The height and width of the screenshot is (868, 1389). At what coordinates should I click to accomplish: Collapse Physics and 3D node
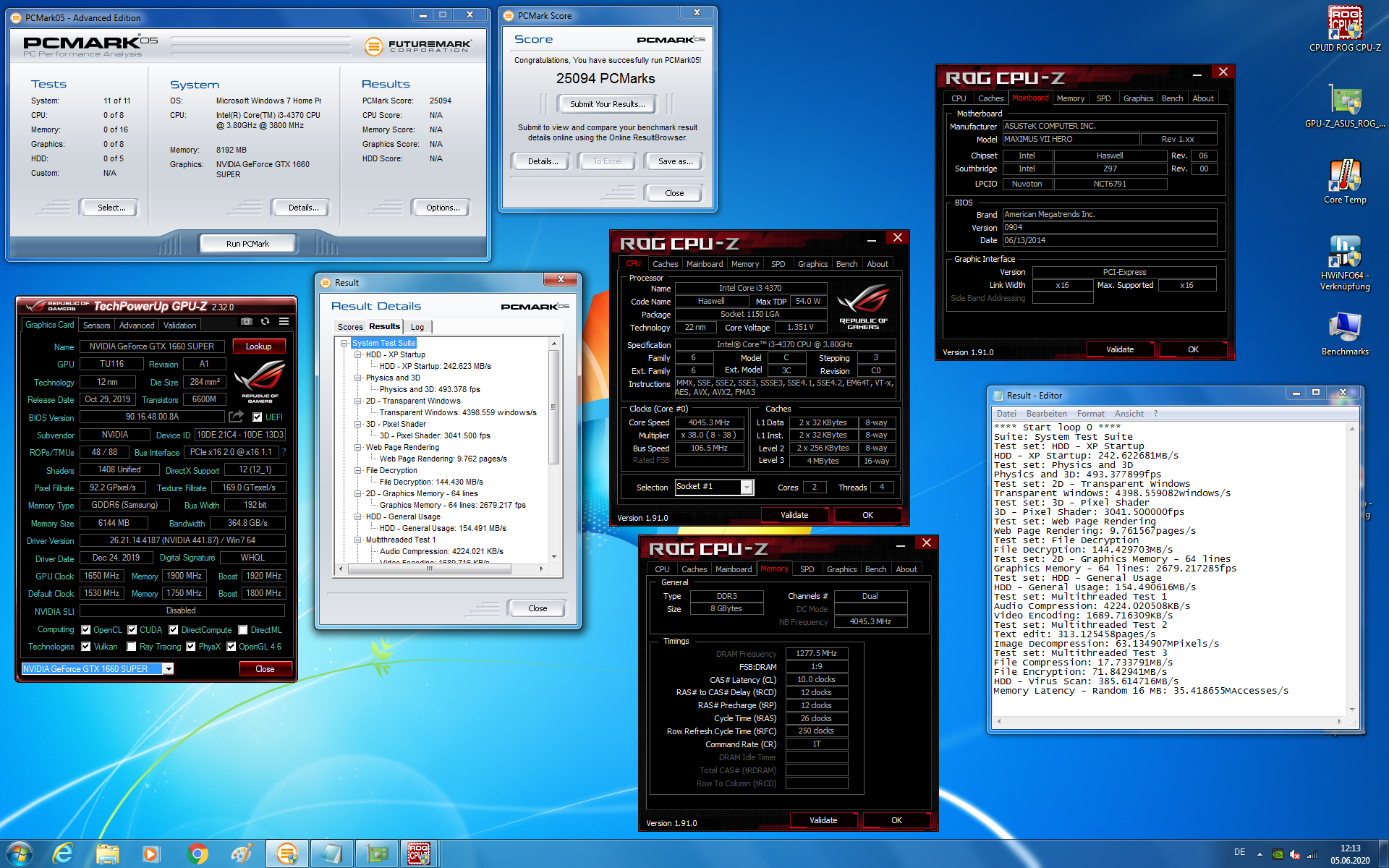point(357,378)
